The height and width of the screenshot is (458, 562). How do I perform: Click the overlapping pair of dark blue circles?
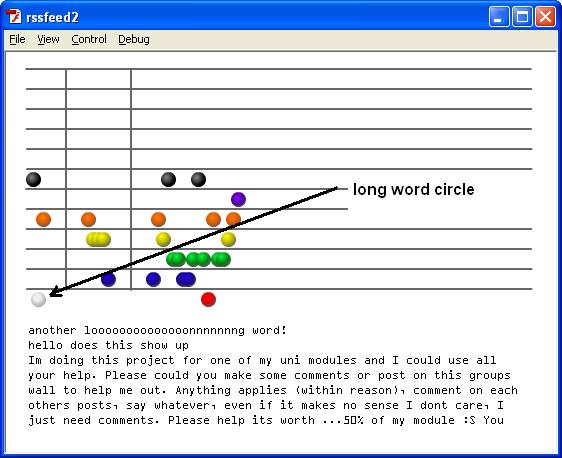(186, 279)
